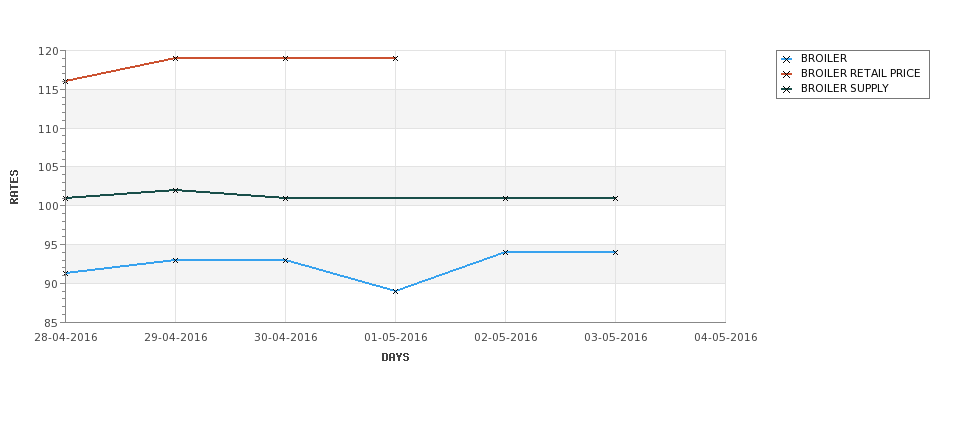The image size is (975, 429).
Task: Click retail price point at 28-04-2016
Action: 66,81
